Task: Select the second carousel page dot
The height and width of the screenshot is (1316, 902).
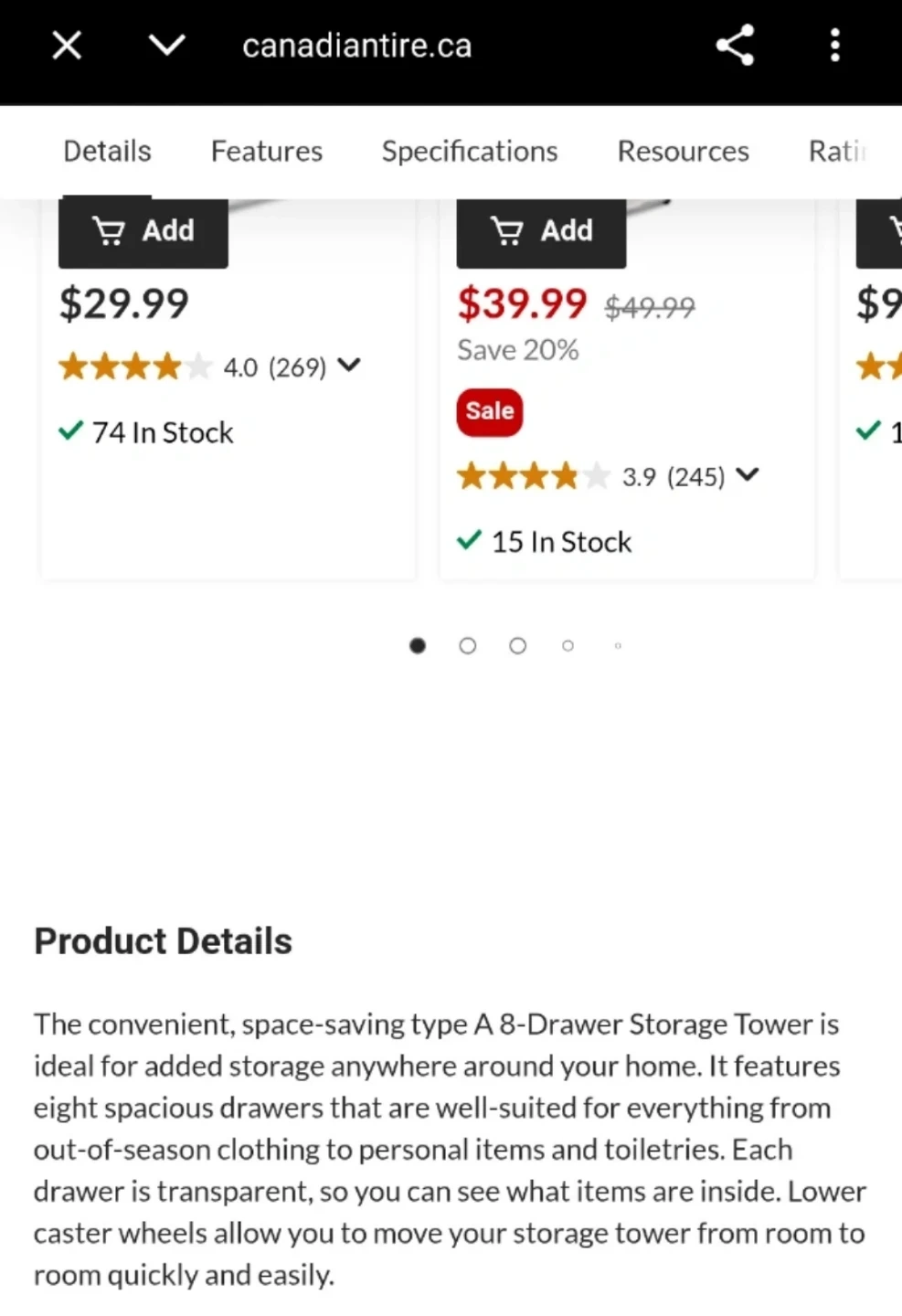Action: tap(468, 646)
